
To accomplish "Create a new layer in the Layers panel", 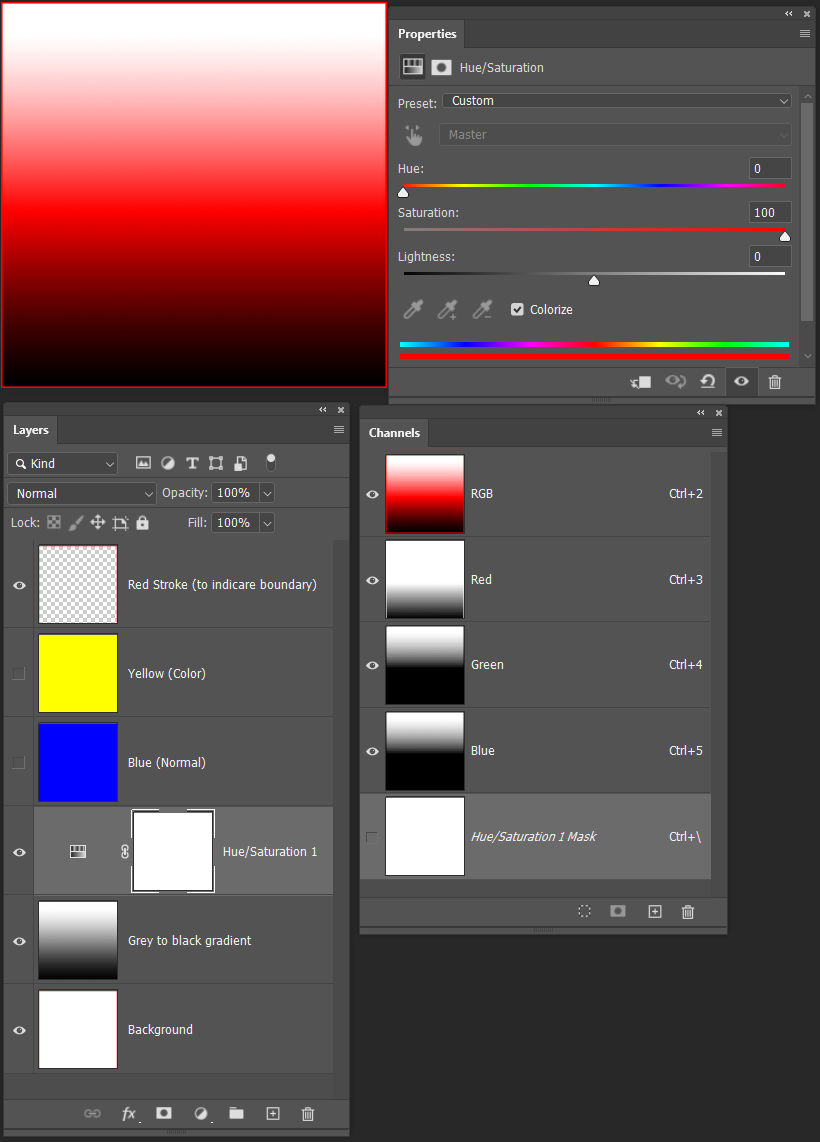I will [x=272, y=1114].
